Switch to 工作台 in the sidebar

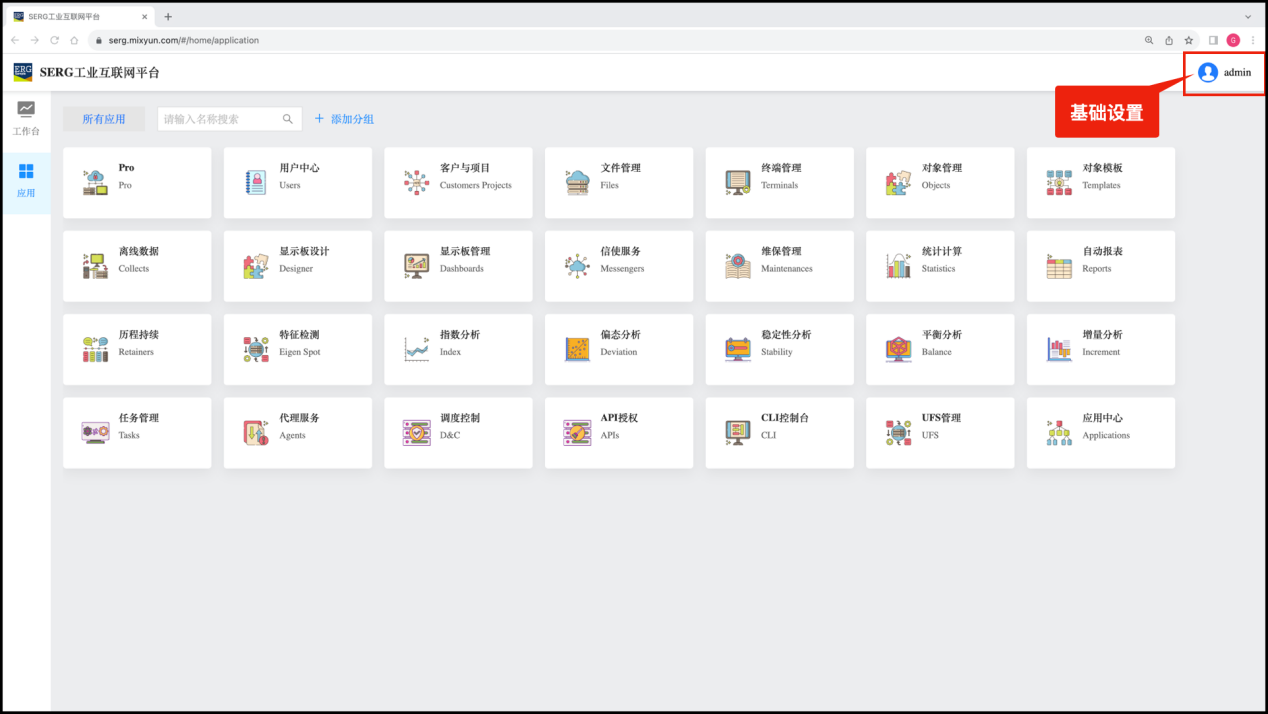pyautogui.click(x=26, y=118)
